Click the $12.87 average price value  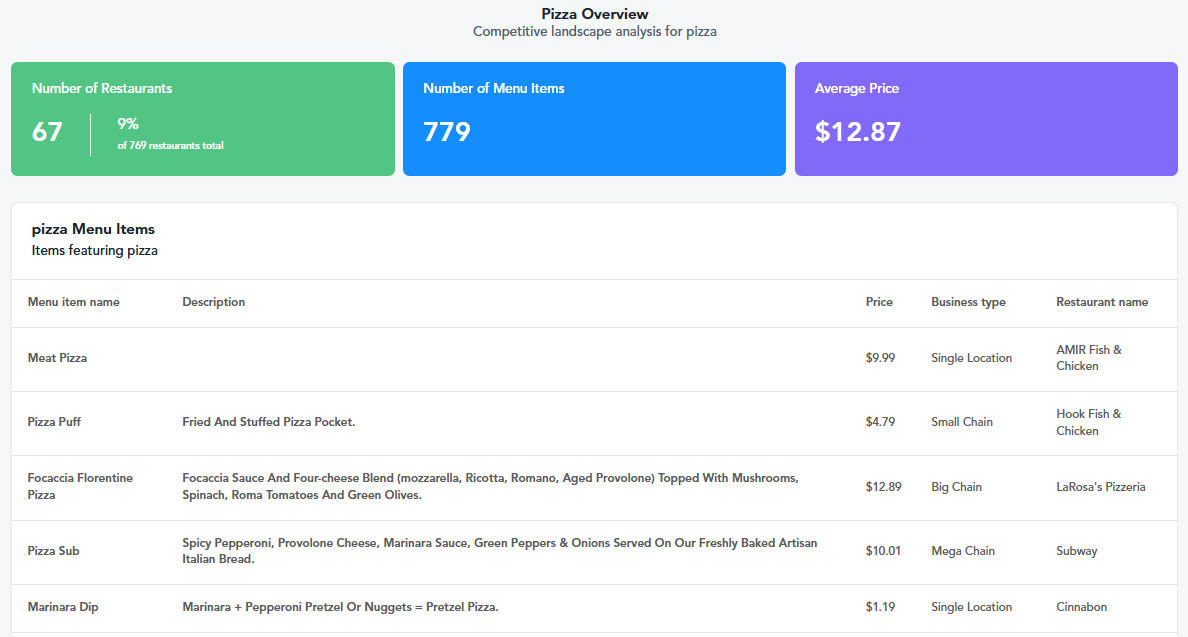pyautogui.click(x=857, y=132)
